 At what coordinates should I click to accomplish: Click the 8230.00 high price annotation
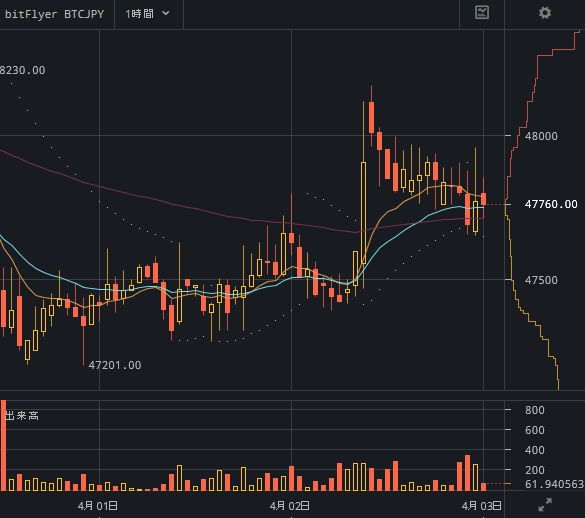coord(23,70)
